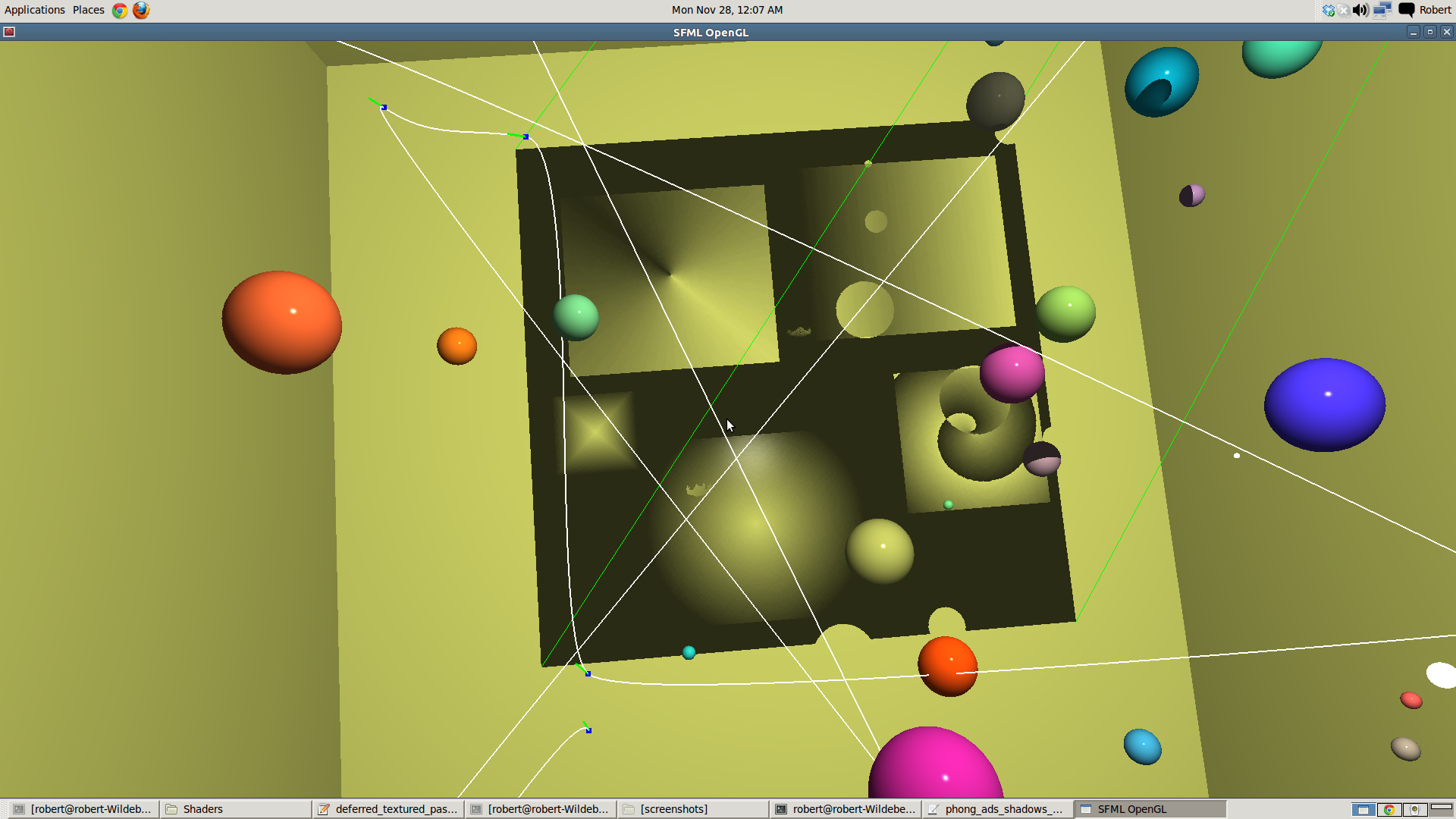
Task: Switch to phong_ads_shadows editor window
Action: point(998,809)
